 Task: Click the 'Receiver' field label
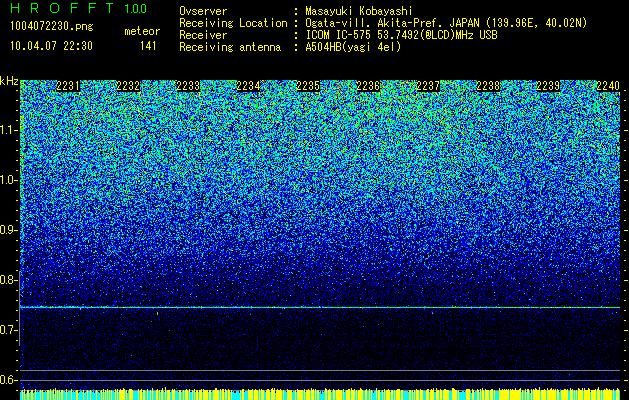point(203,35)
